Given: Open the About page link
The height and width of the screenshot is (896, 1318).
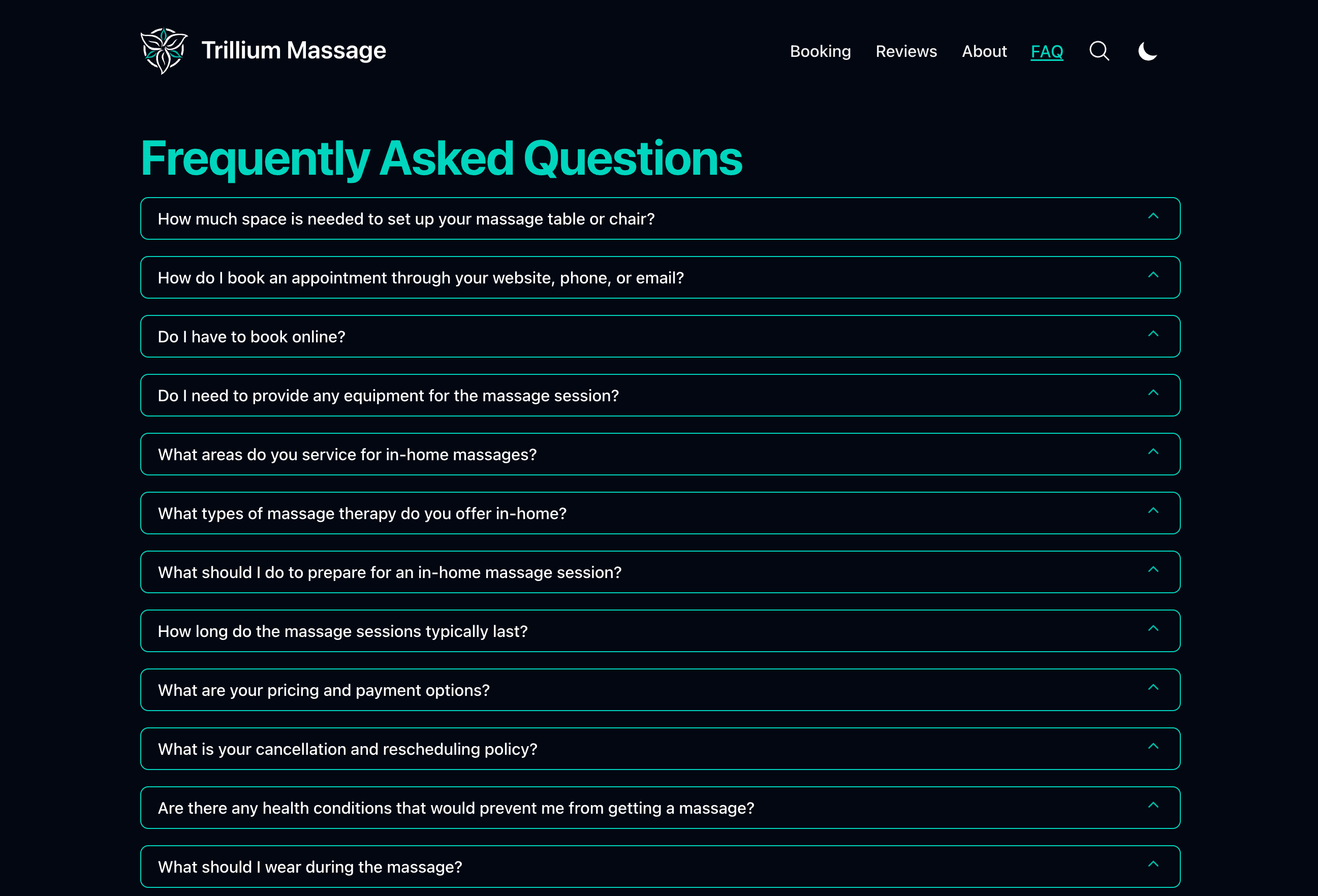Looking at the screenshot, I should click(984, 51).
